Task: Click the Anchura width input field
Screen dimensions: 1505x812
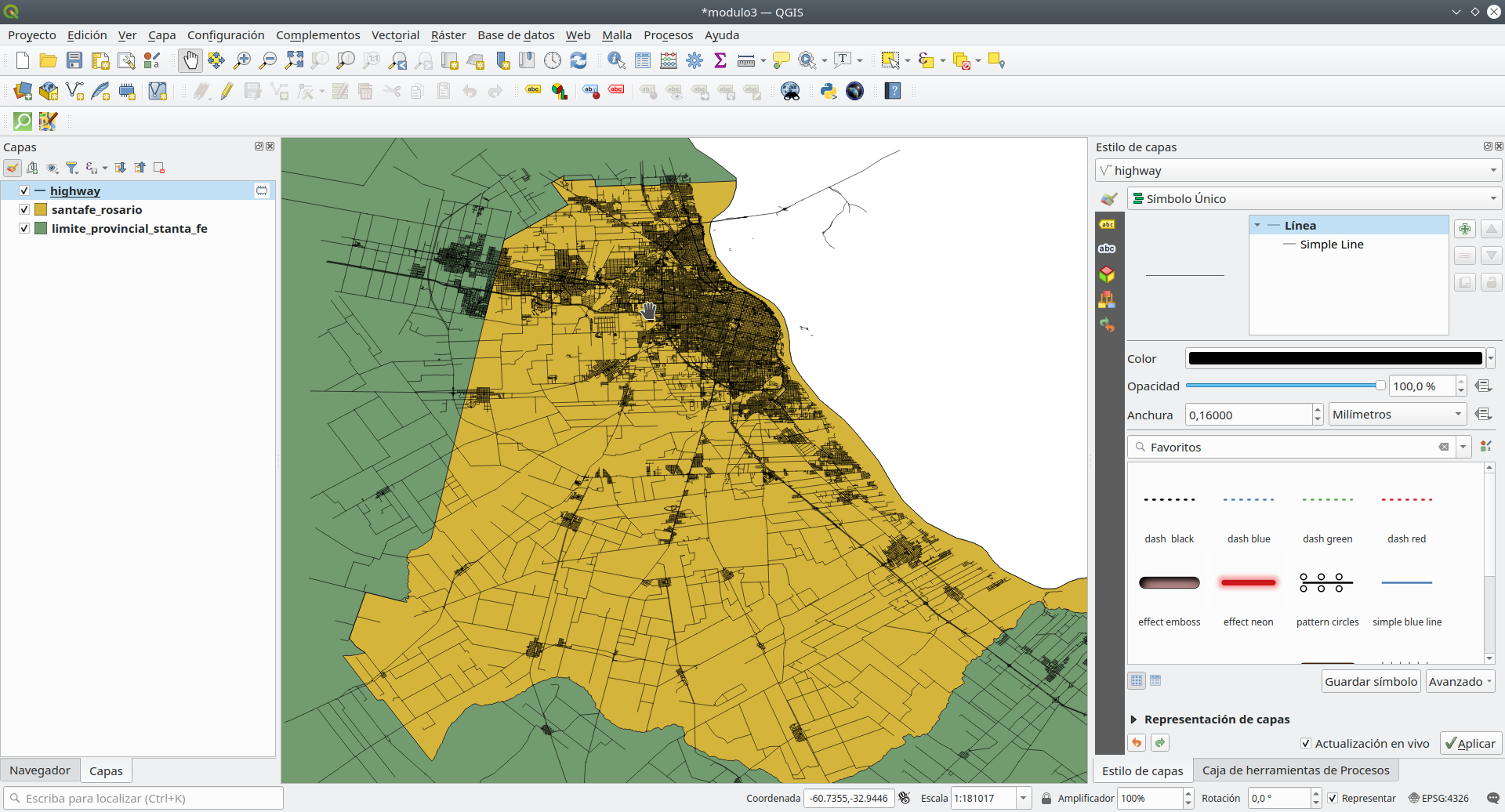Action: pyautogui.click(x=1248, y=415)
